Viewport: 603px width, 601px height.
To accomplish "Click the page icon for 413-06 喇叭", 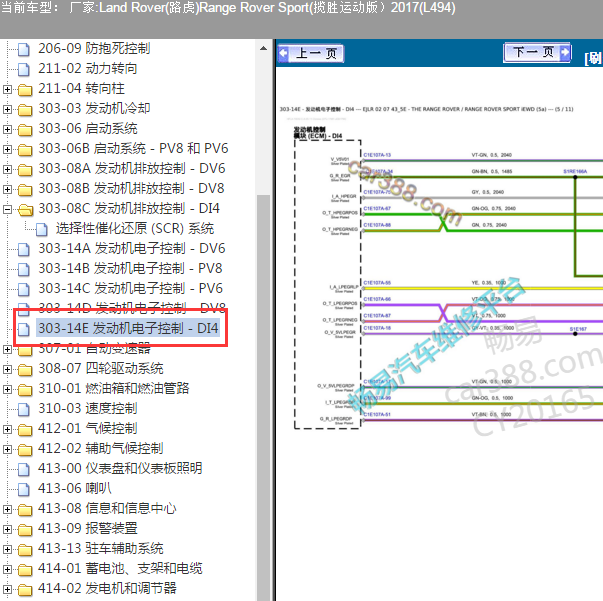I will click(x=24, y=489).
